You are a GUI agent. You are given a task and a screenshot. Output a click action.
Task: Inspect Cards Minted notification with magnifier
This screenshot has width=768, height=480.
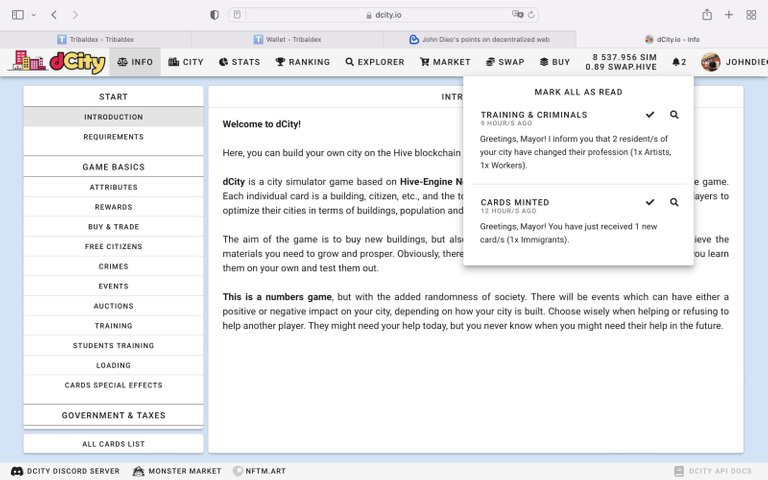[x=674, y=202]
